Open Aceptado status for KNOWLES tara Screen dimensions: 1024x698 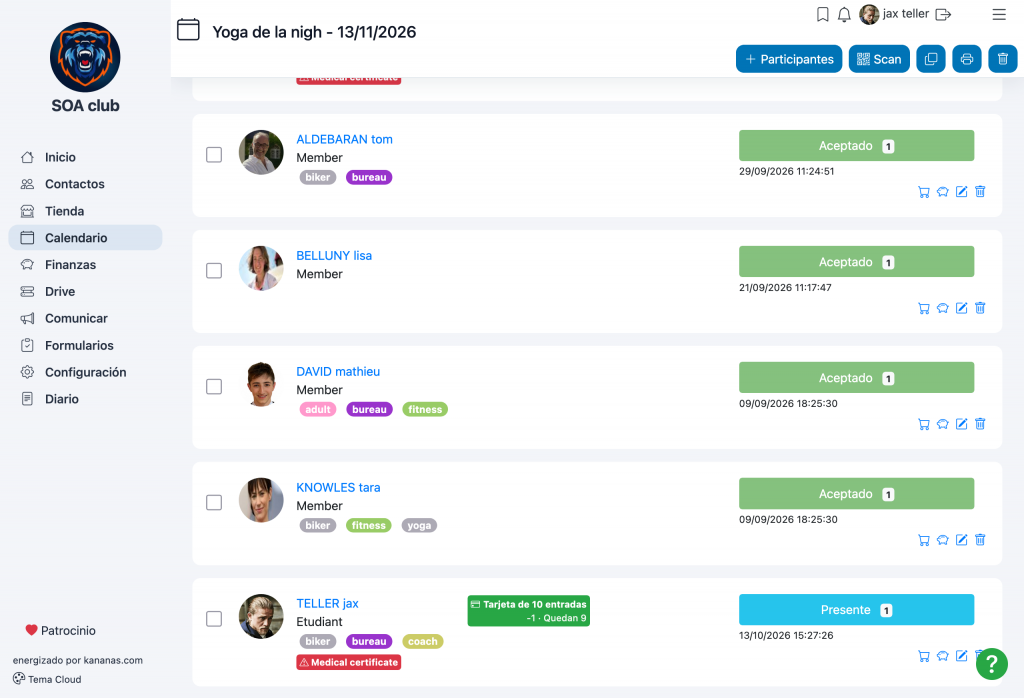(856, 494)
